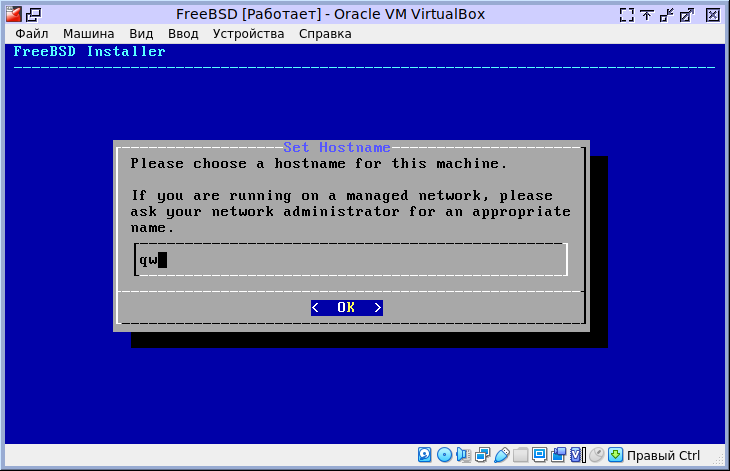Click the resize grip at window bottom-right corner
This screenshot has width=730, height=471.
click(x=720, y=460)
